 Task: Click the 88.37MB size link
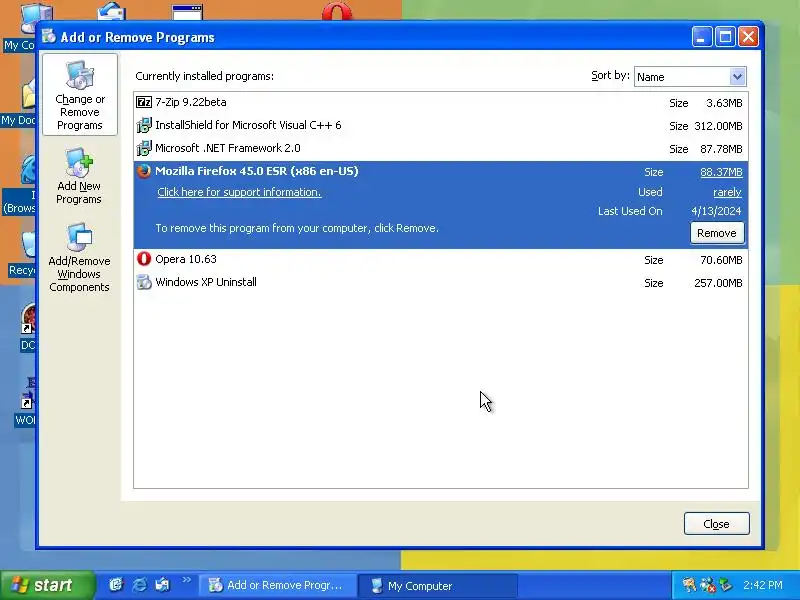[x=721, y=172]
